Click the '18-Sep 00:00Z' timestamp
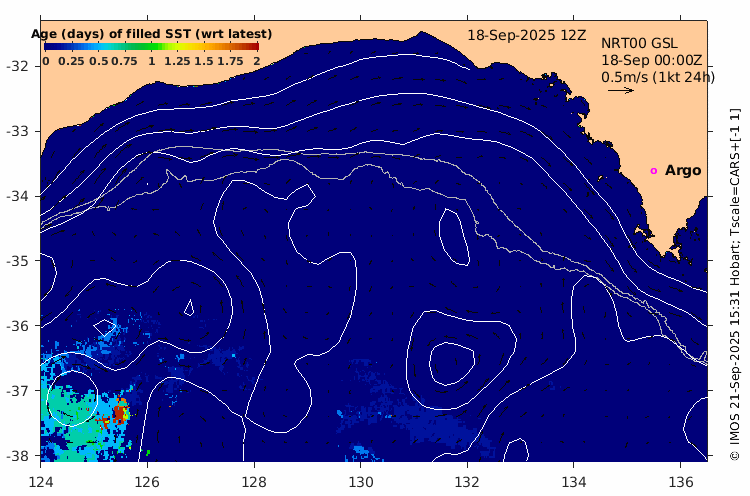Screen dimensions: 750x496 click(x=651, y=60)
